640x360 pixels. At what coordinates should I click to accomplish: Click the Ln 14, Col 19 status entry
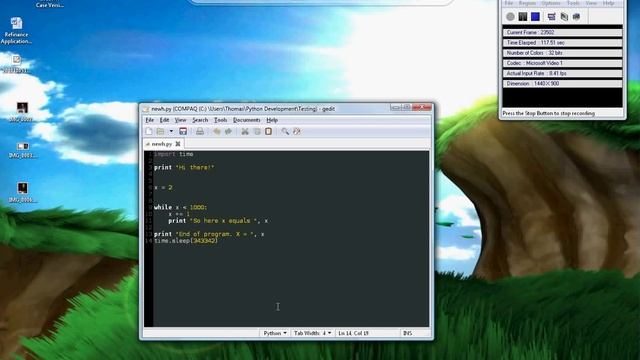pyautogui.click(x=353, y=333)
